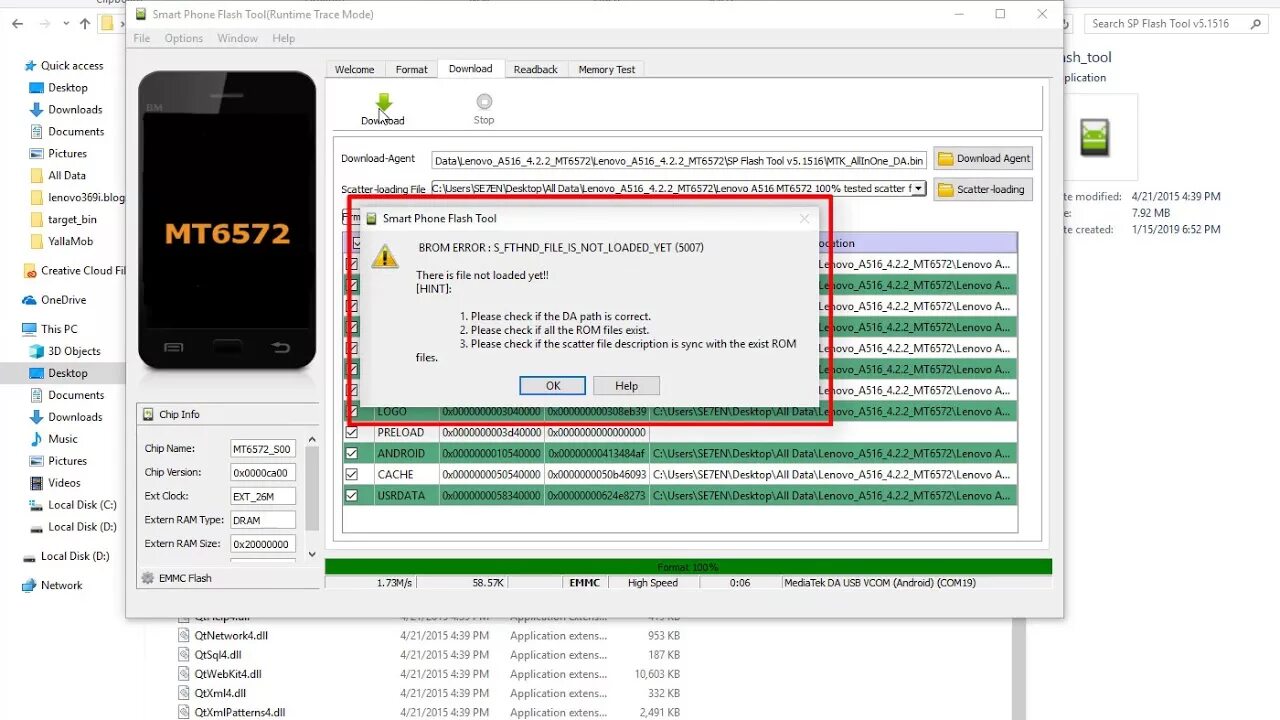The width and height of the screenshot is (1280, 720).
Task: Open the File menu
Action: pyautogui.click(x=142, y=38)
